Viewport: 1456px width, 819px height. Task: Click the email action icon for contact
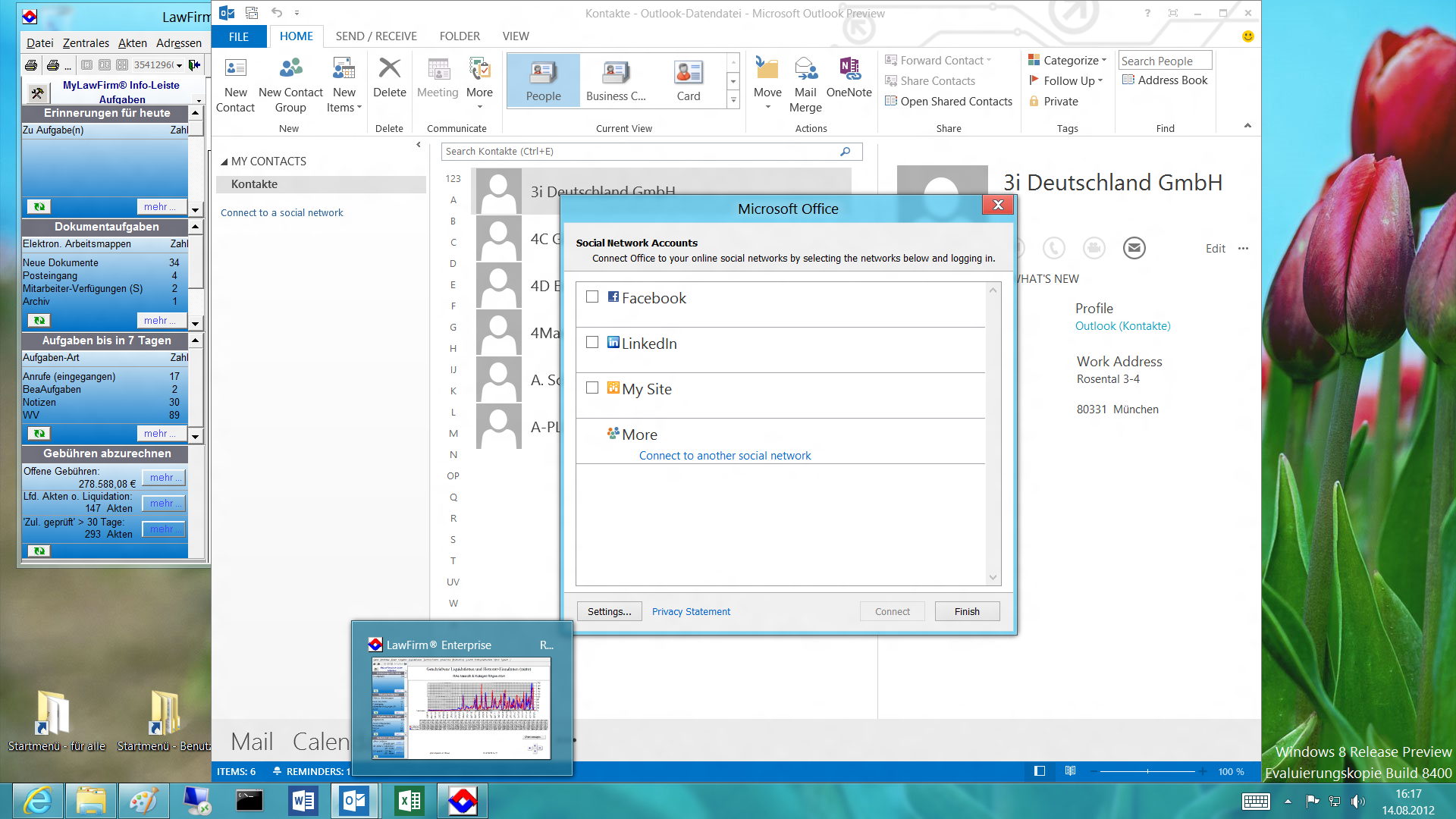(1134, 248)
